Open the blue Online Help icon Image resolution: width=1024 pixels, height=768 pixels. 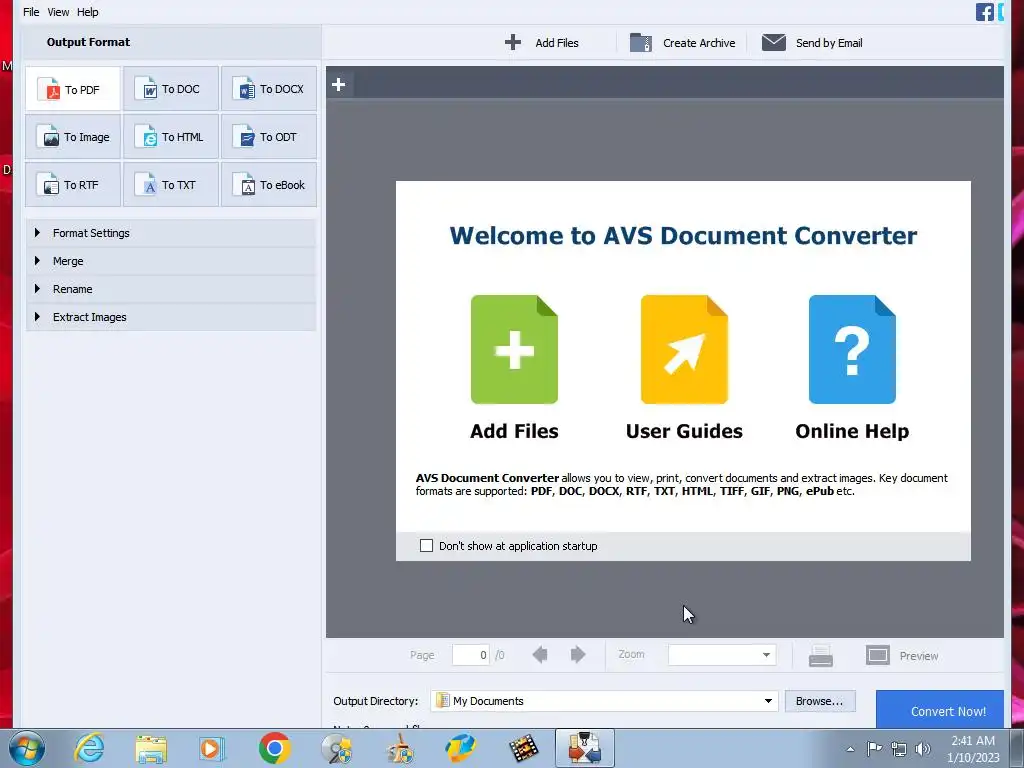point(852,349)
